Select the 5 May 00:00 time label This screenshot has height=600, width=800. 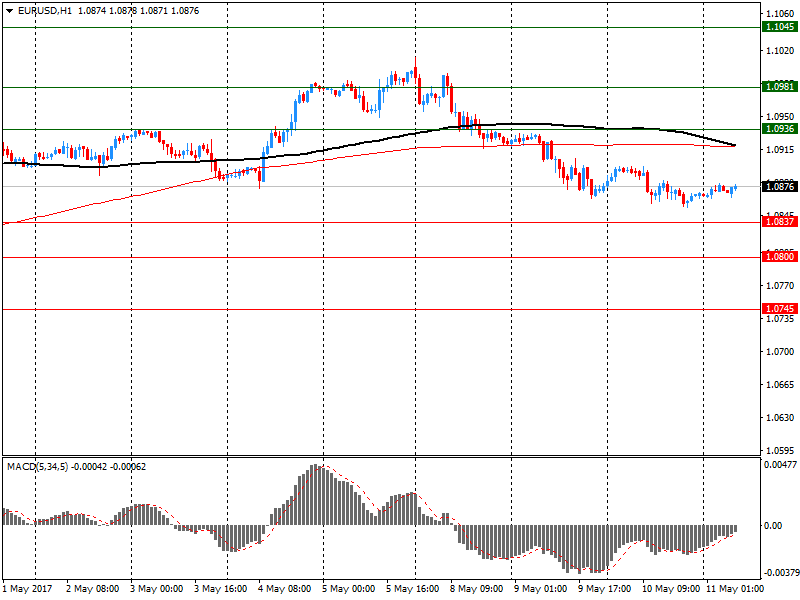pos(349,589)
